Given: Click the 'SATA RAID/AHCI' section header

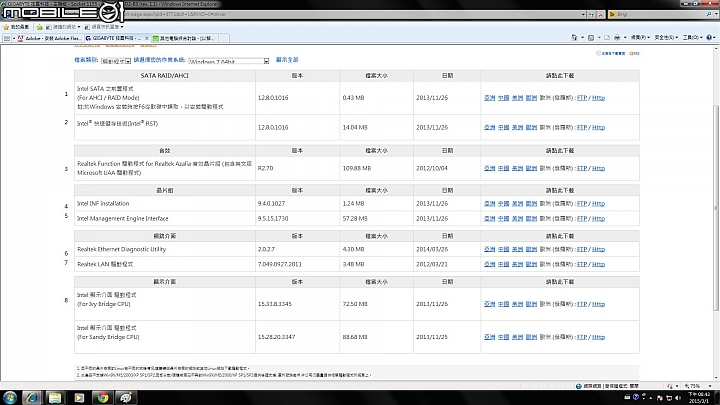Looking at the screenshot, I should pyautogui.click(x=164, y=76).
